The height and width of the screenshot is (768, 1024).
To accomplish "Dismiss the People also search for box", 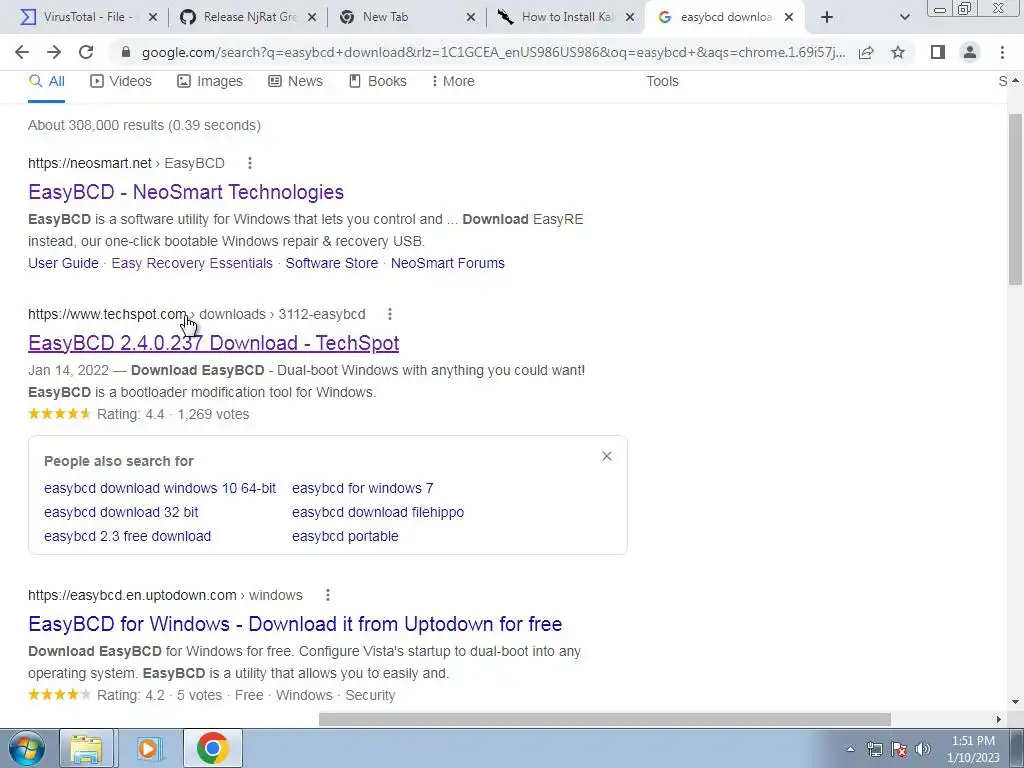I will coord(607,456).
